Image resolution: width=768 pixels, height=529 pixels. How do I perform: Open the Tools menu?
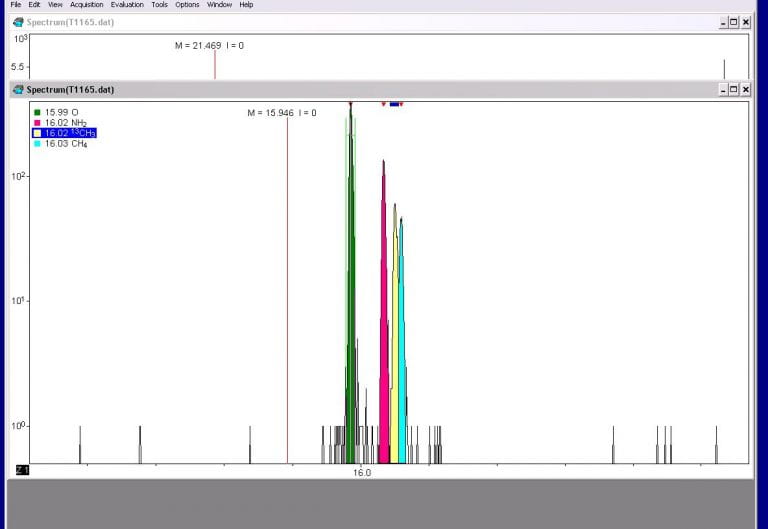click(x=159, y=5)
